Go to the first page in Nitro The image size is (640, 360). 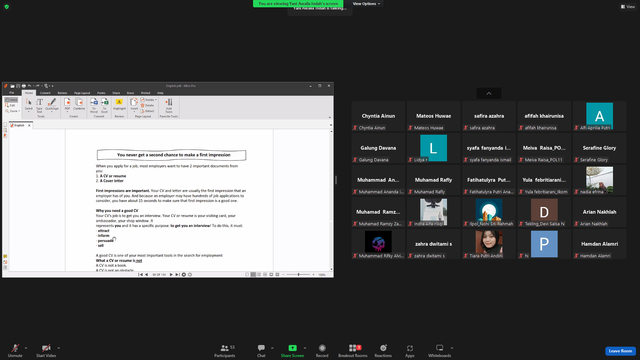point(140,275)
